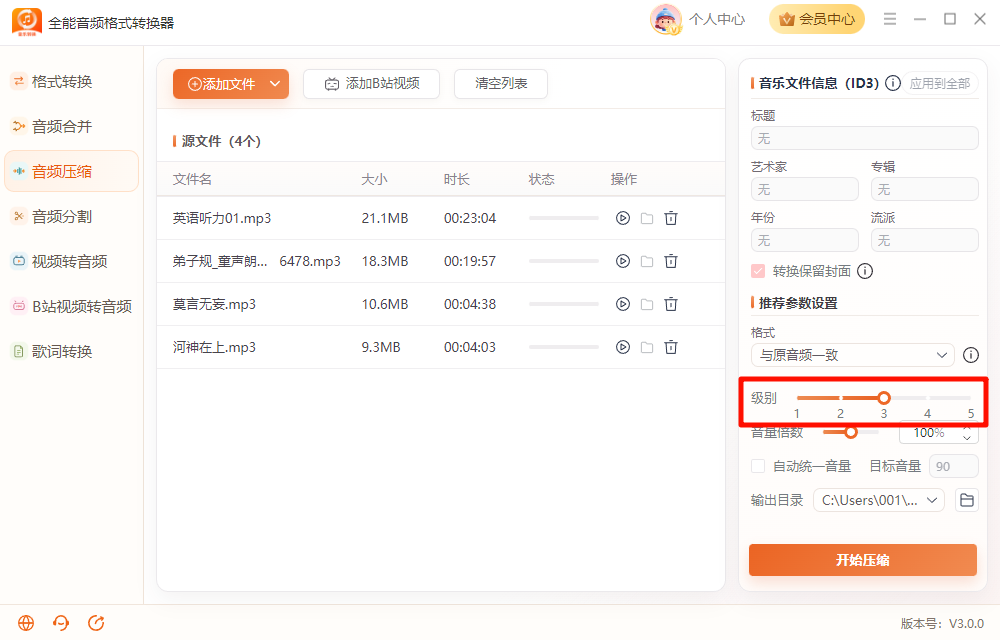
Task: Clear the list with 清空列表
Action: point(501,84)
